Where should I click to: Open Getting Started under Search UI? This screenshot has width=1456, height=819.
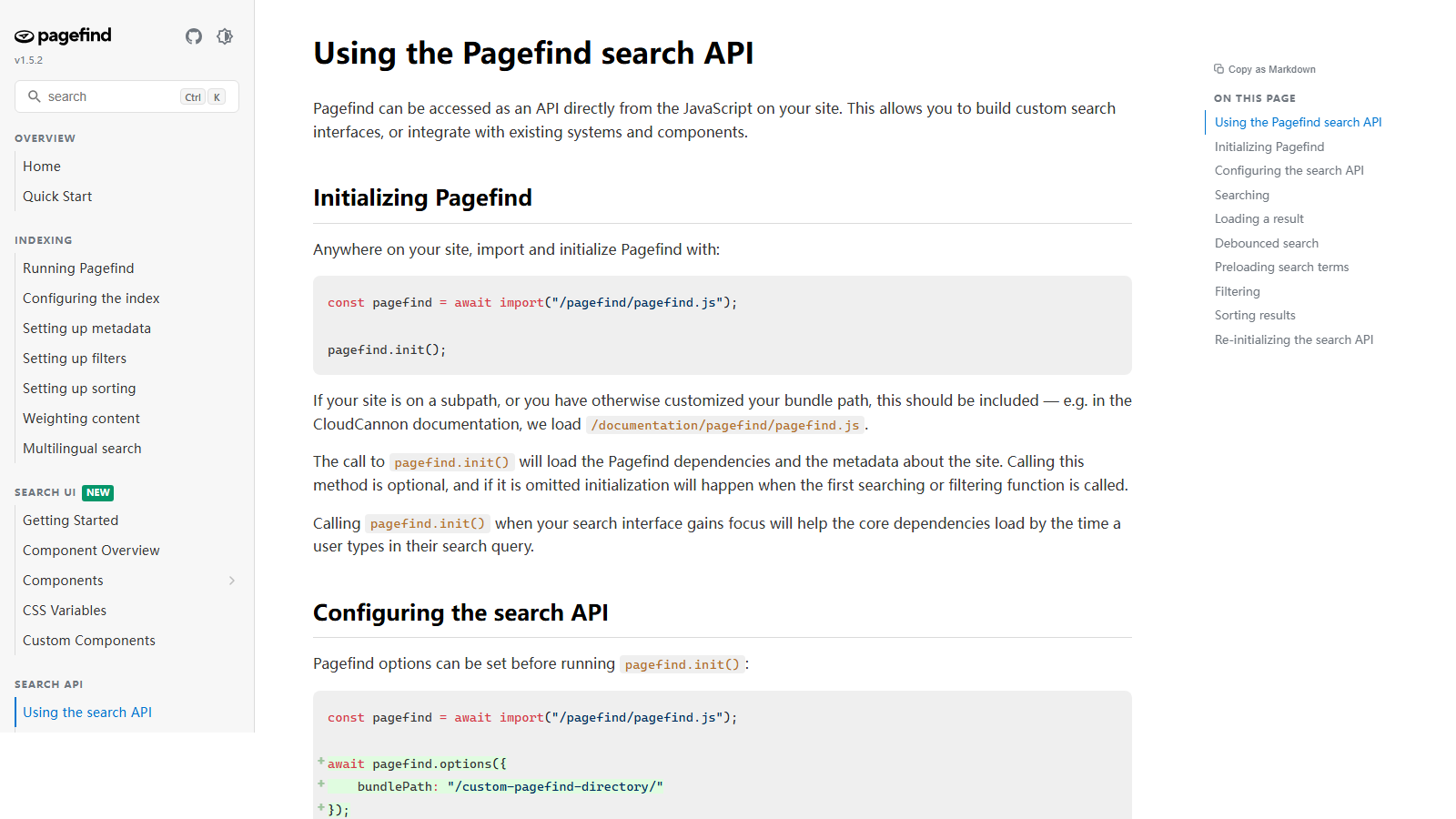pos(70,521)
